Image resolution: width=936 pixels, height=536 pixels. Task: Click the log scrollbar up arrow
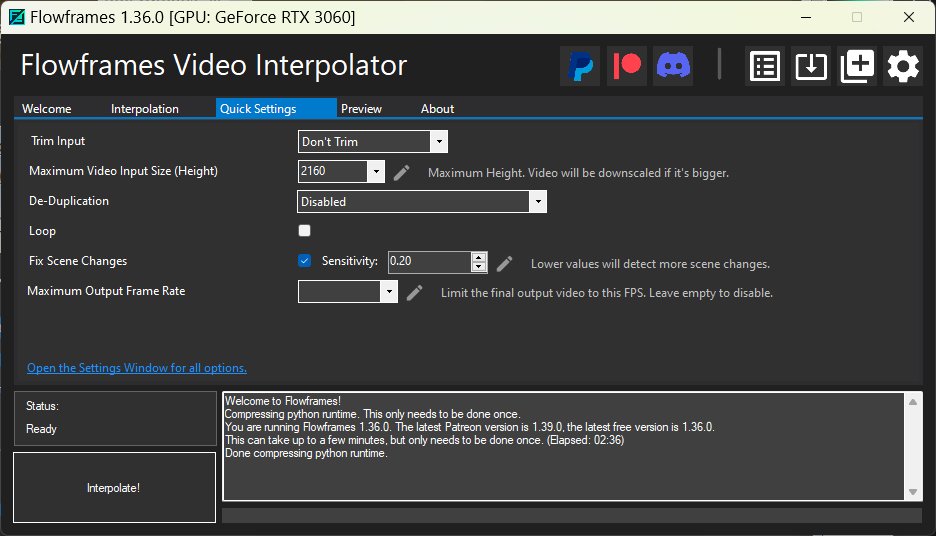(x=913, y=402)
